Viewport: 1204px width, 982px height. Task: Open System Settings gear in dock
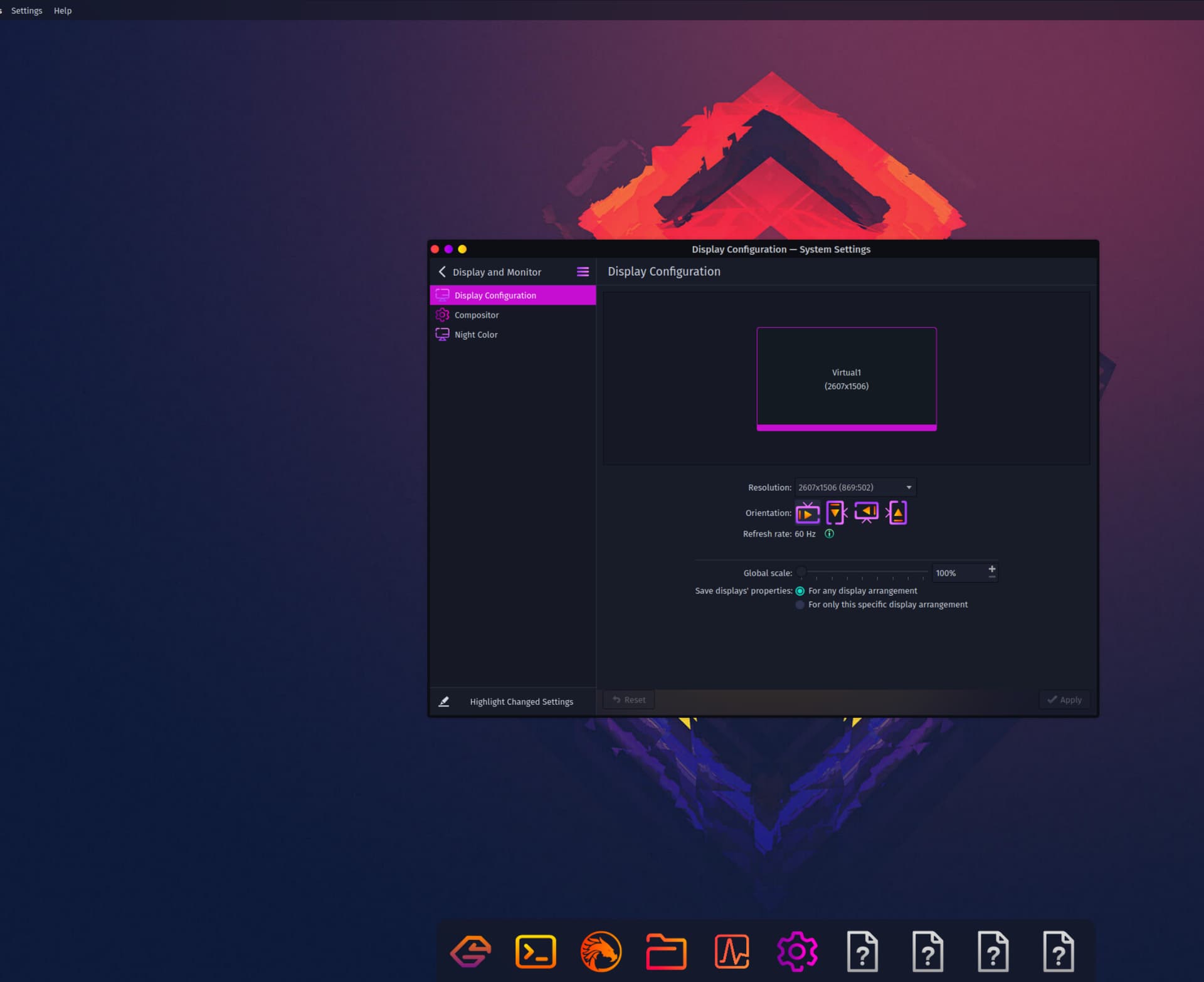coord(797,952)
